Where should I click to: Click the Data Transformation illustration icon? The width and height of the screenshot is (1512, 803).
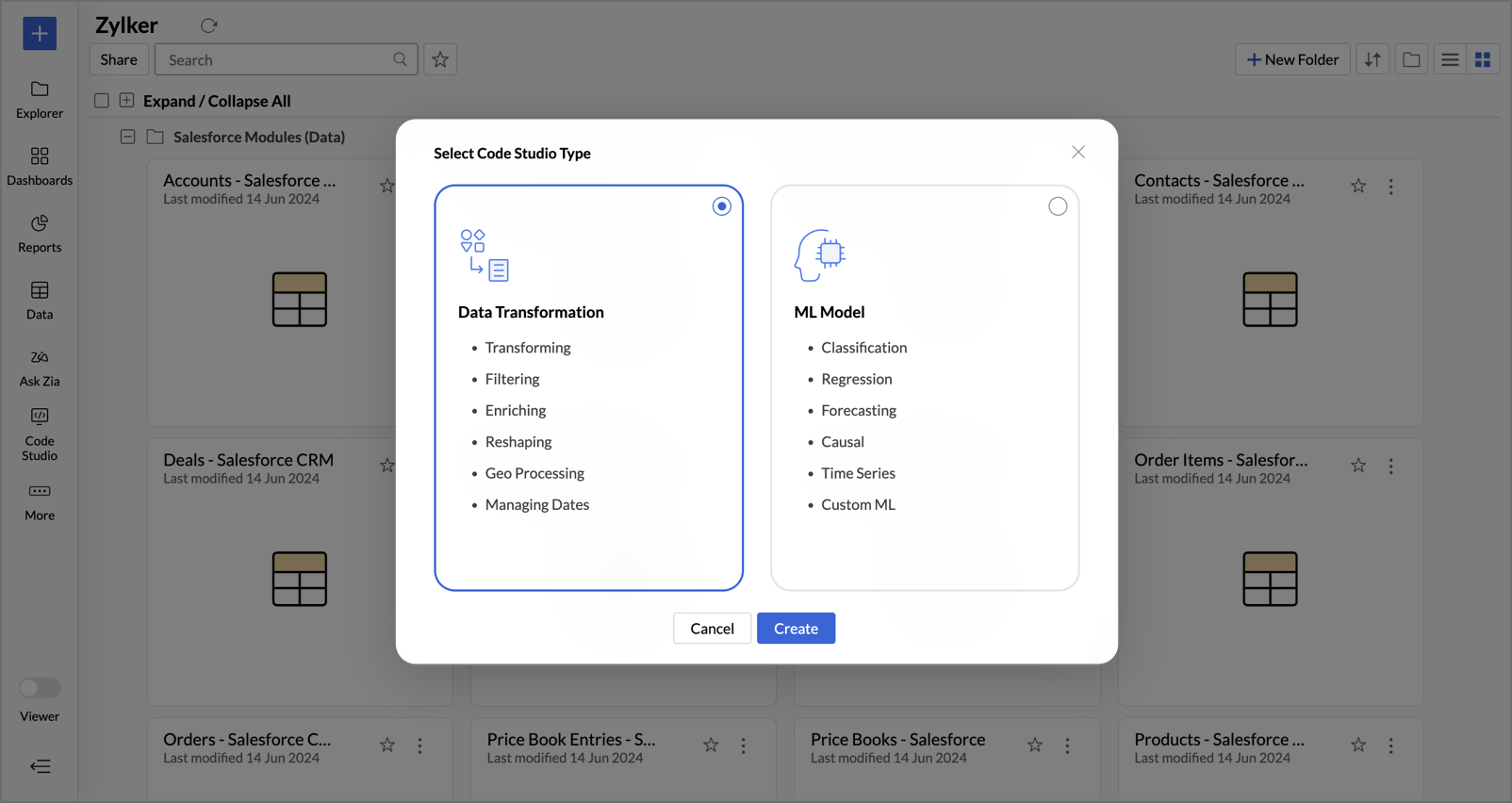485,254
